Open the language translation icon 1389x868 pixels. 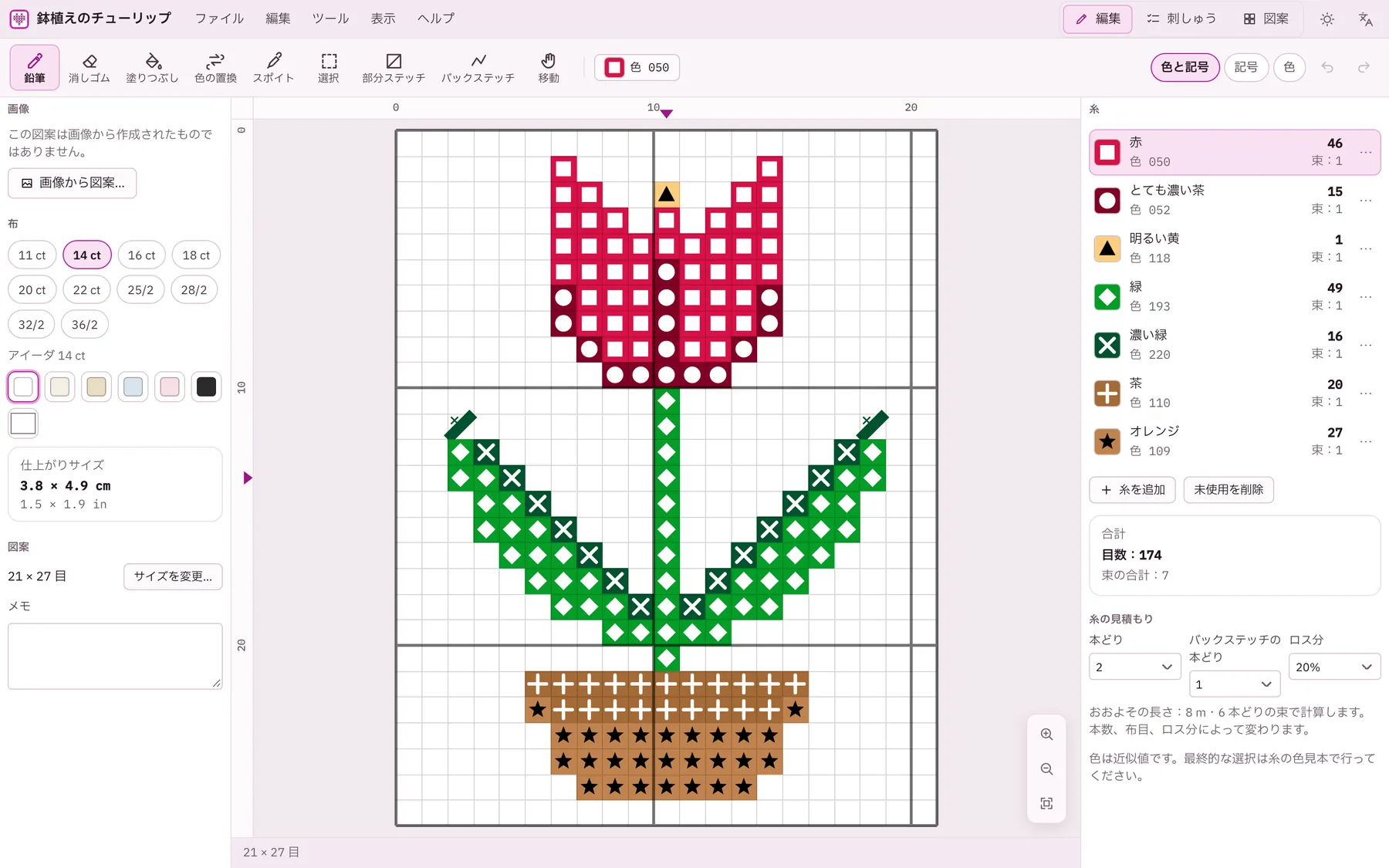point(1366,19)
